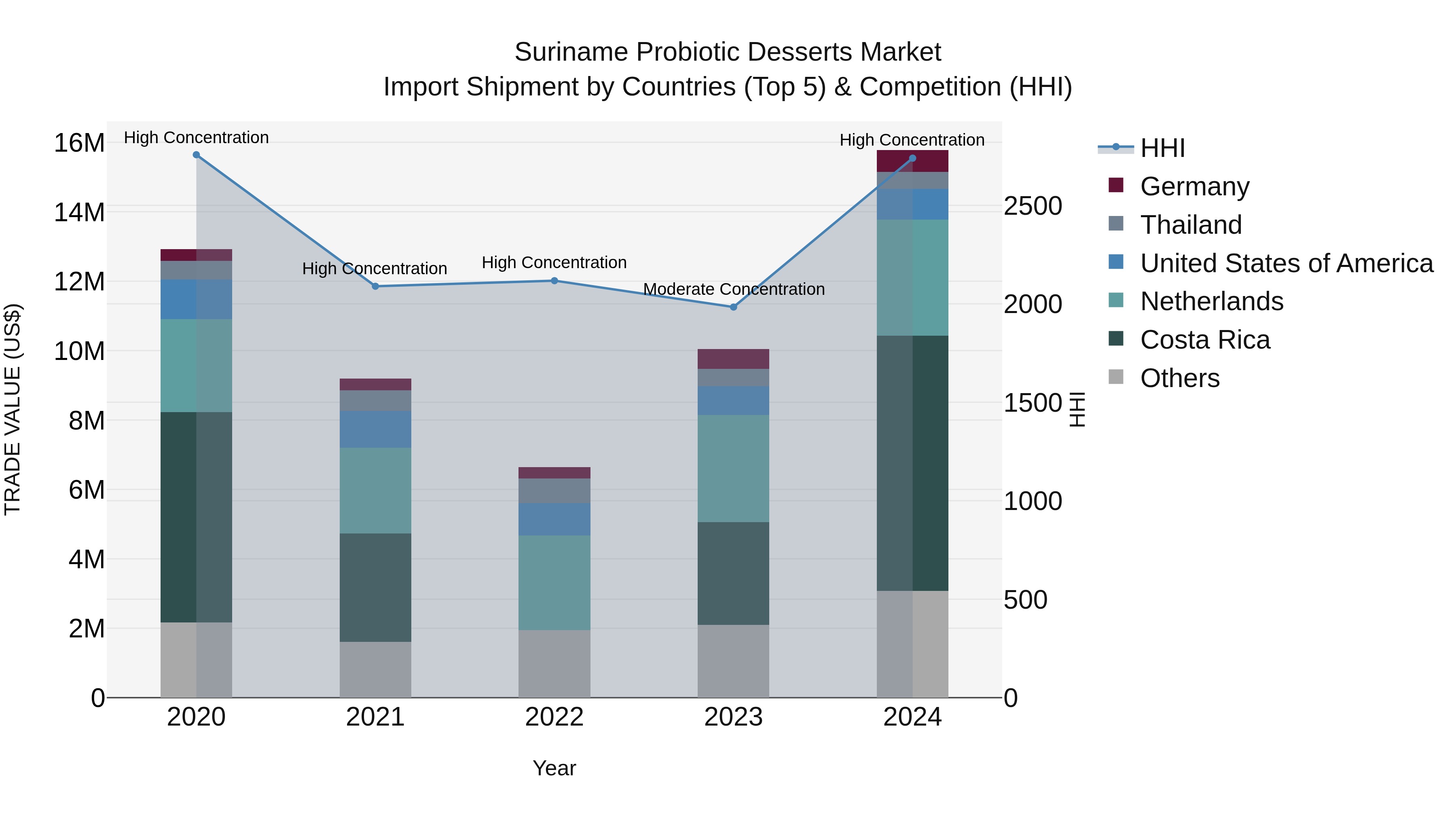This screenshot has width=1456, height=819.
Task: Click the Costa Rica legend color swatch
Action: point(1116,339)
